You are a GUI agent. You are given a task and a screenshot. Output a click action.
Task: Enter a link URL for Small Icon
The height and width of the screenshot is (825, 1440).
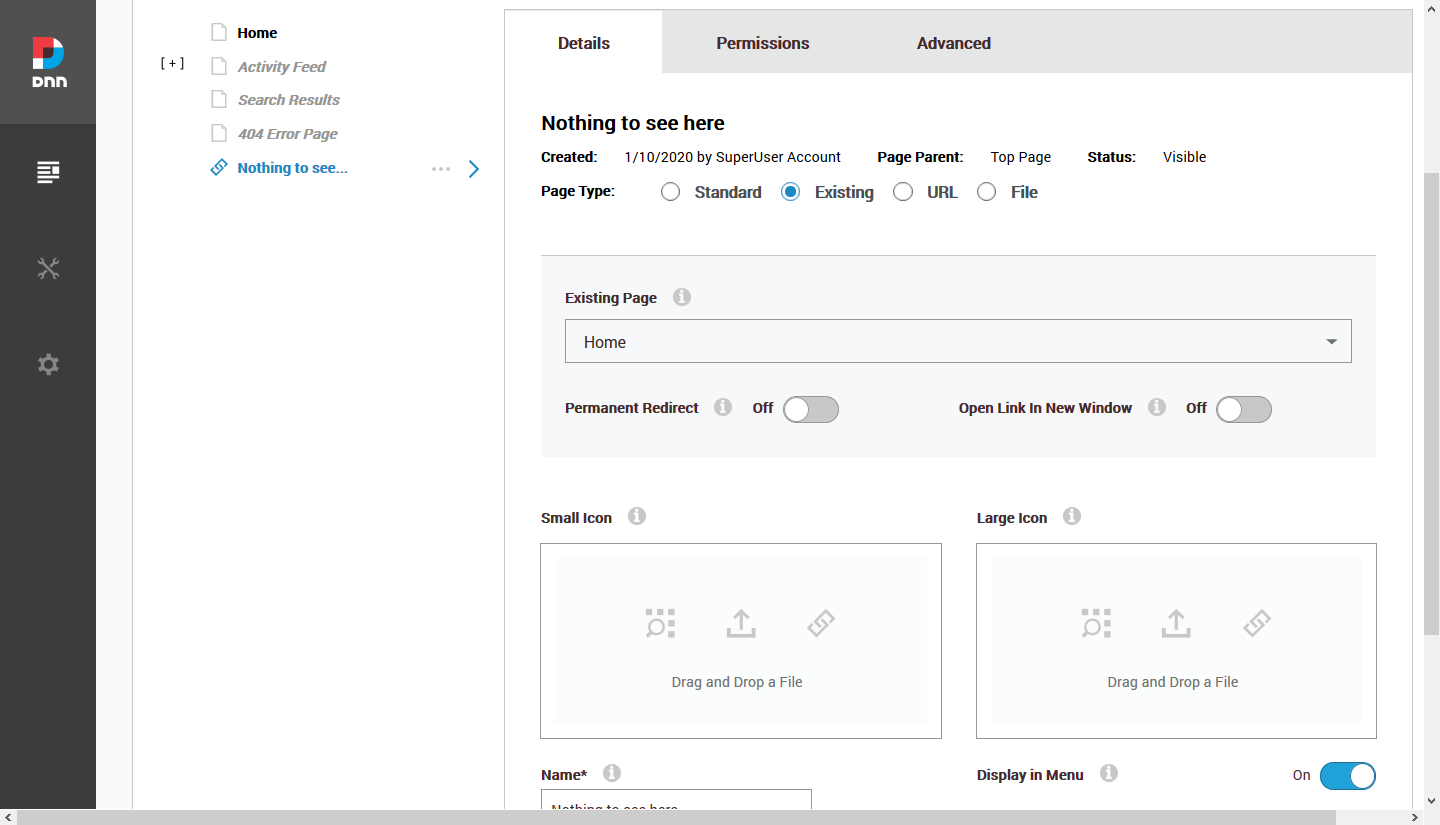[x=821, y=623]
